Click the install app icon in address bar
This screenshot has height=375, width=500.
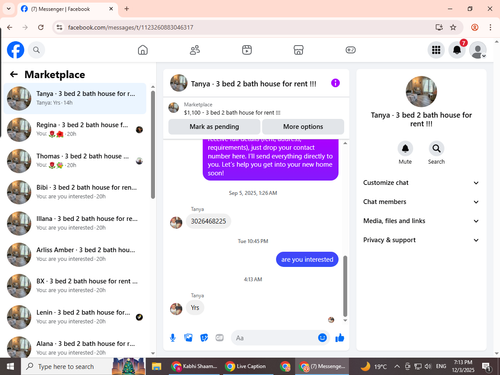coord(439,27)
